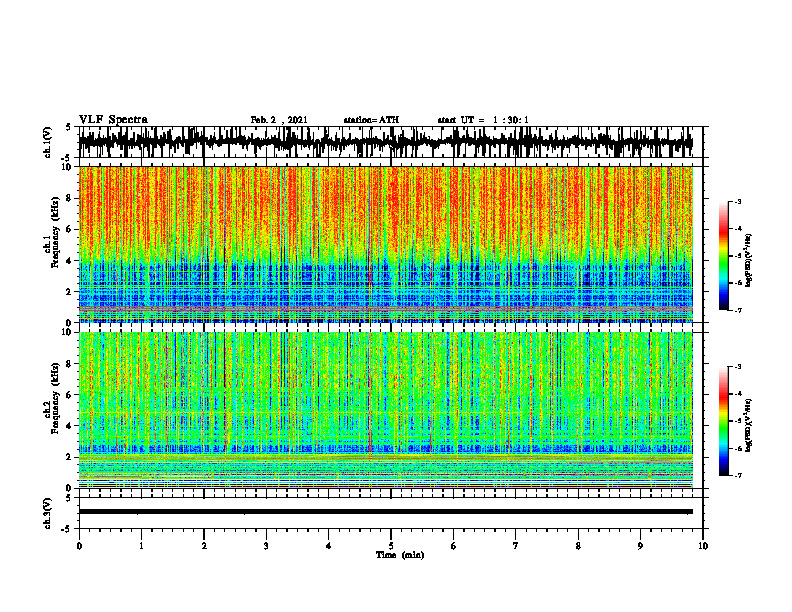The image size is (792, 612).
Task: Click the "8" time axis tick label
Action: 578,546
